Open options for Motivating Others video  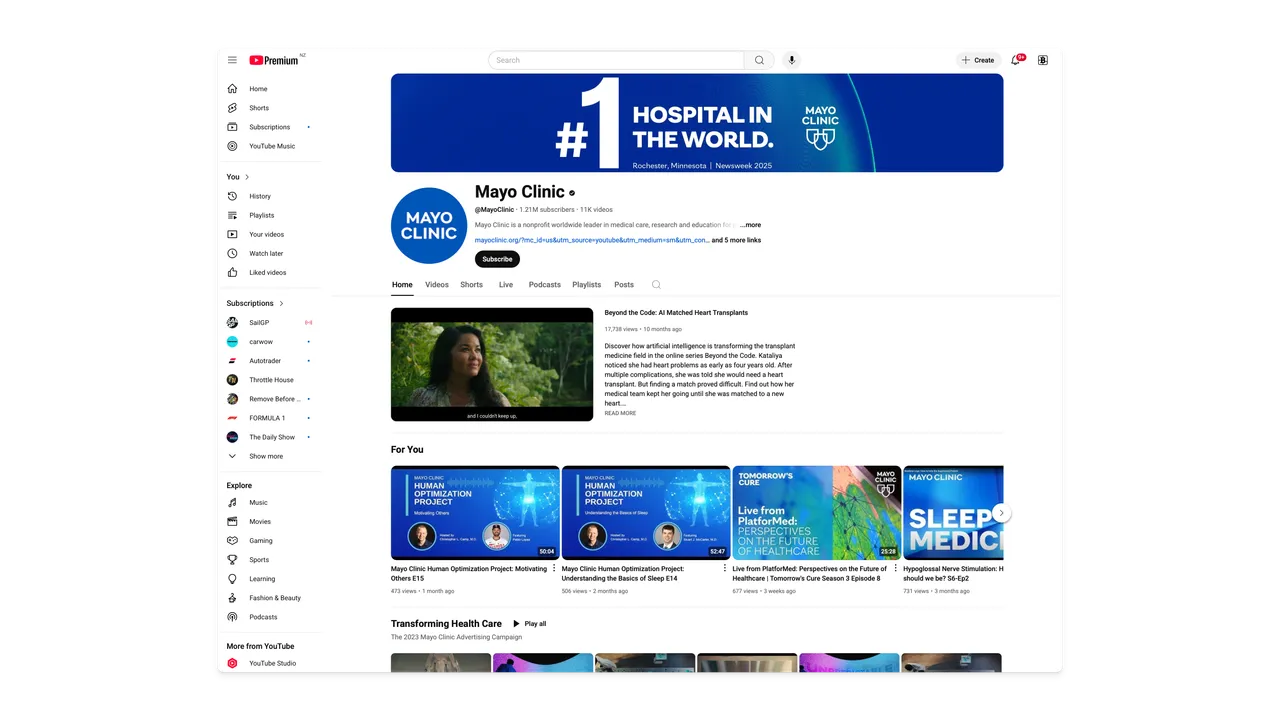point(554,569)
